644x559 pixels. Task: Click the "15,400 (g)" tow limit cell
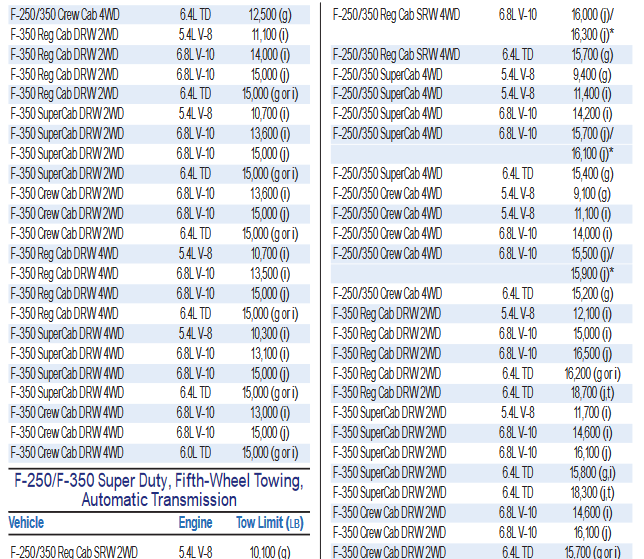pyautogui.click(x=592, y=174)
